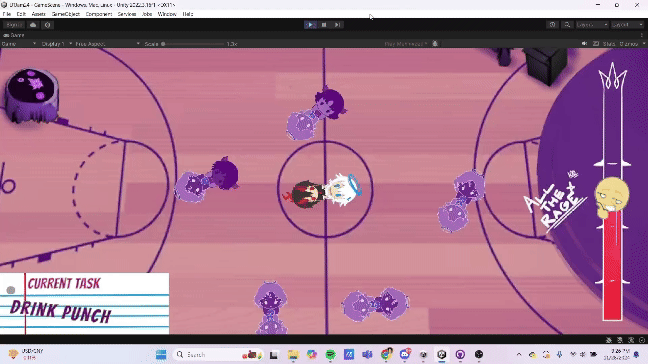648x364 pixels.
Task: Open the Window menu
Action: (167, 14)
